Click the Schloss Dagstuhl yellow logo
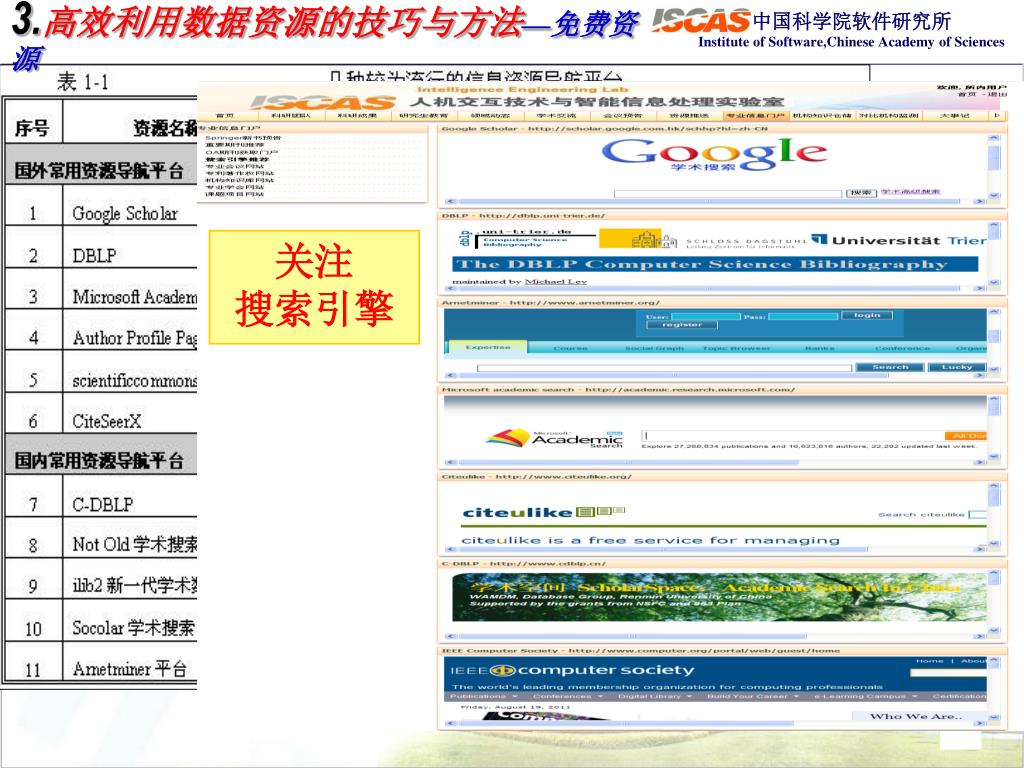The height and width of the screenshot is (768, 1024). tap(637, 239)
